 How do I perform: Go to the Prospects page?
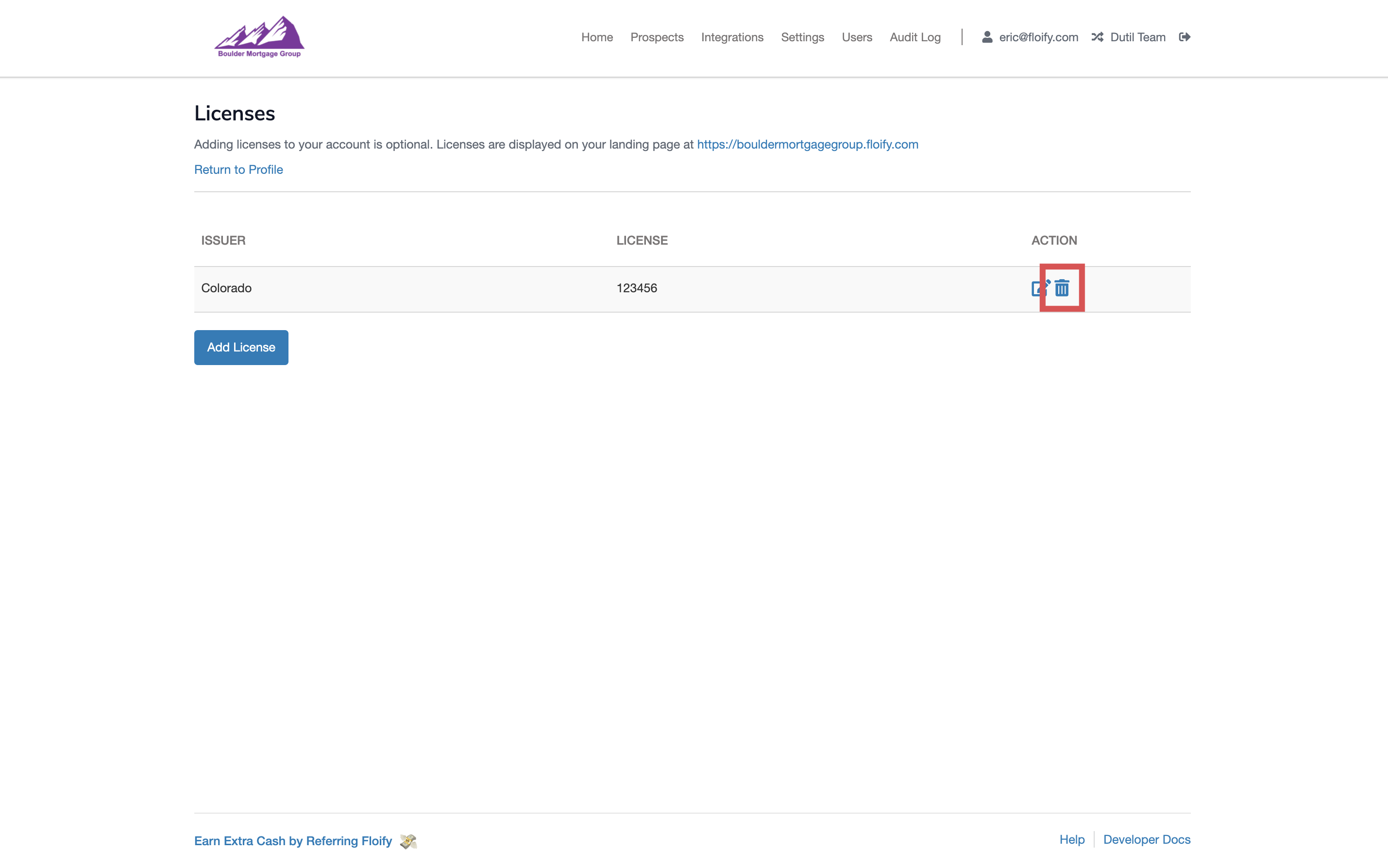click(657, 37)
